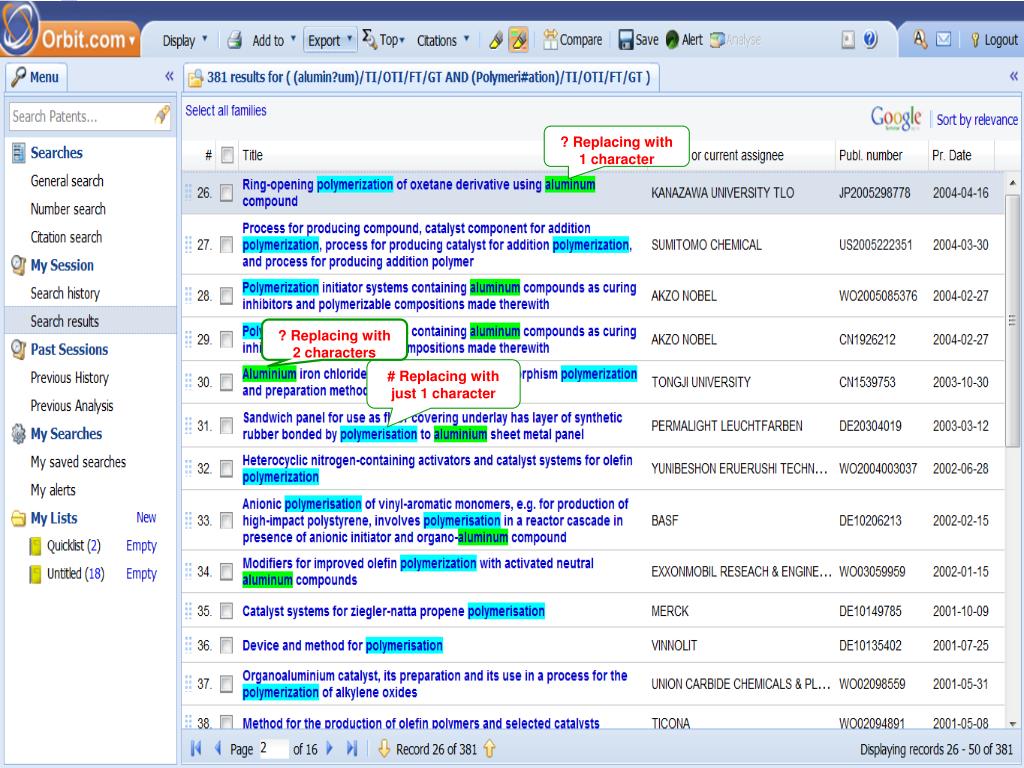This screenshot has width=1024, height=768.
Task: Click Sort by relevance link
Action: (977, 120)
